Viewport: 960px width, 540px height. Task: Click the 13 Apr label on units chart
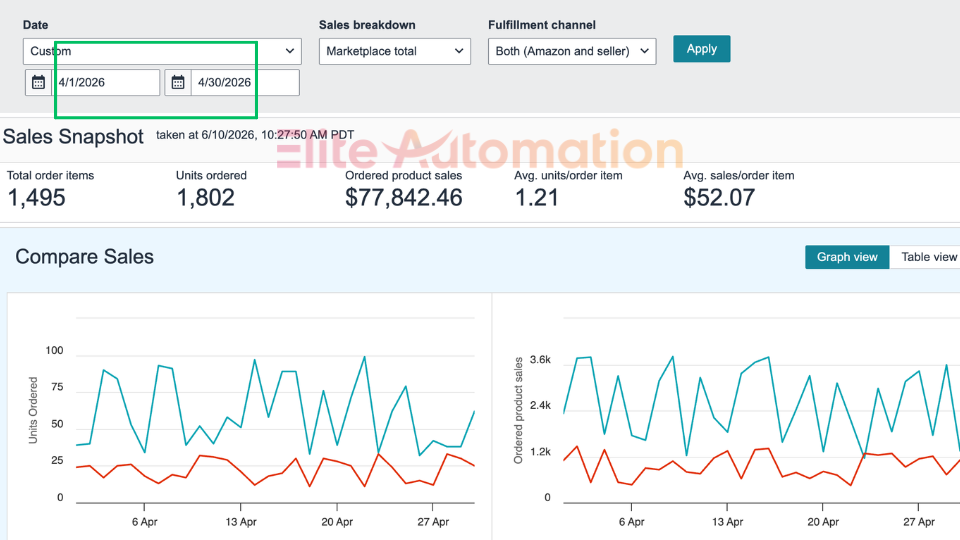[x=241, y=522]
